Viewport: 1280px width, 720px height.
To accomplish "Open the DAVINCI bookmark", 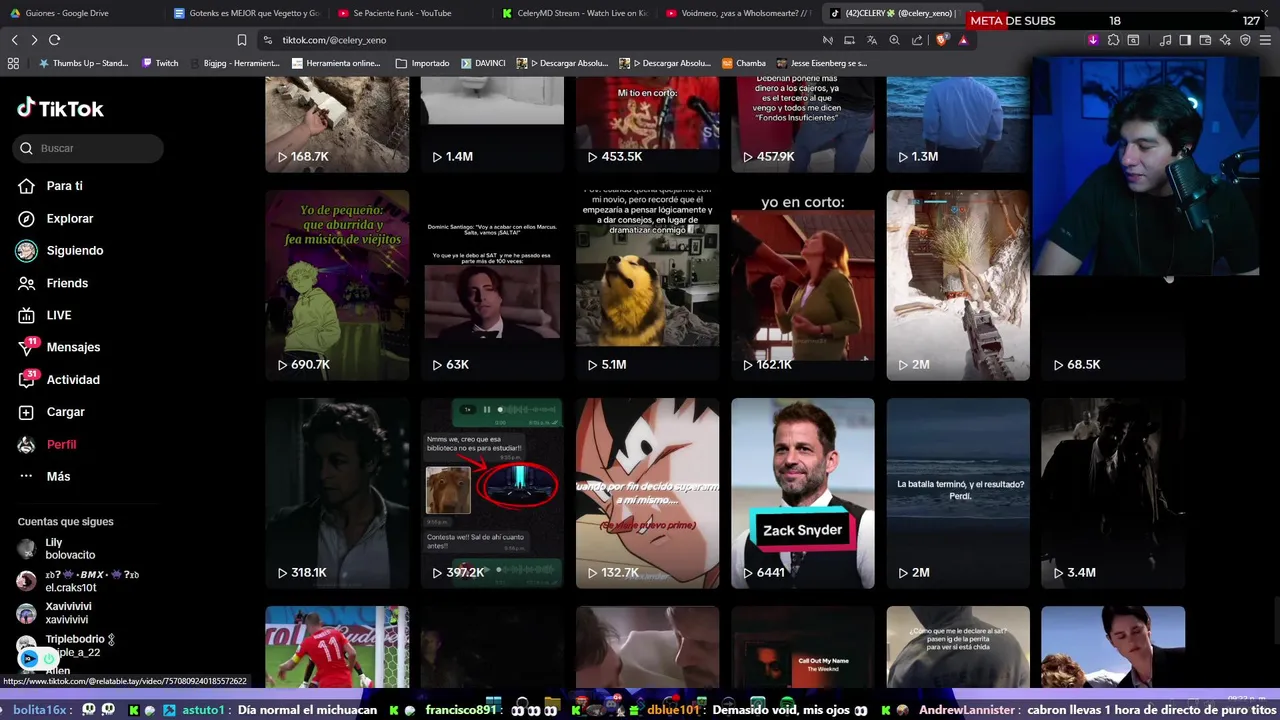I will point(483,63).
